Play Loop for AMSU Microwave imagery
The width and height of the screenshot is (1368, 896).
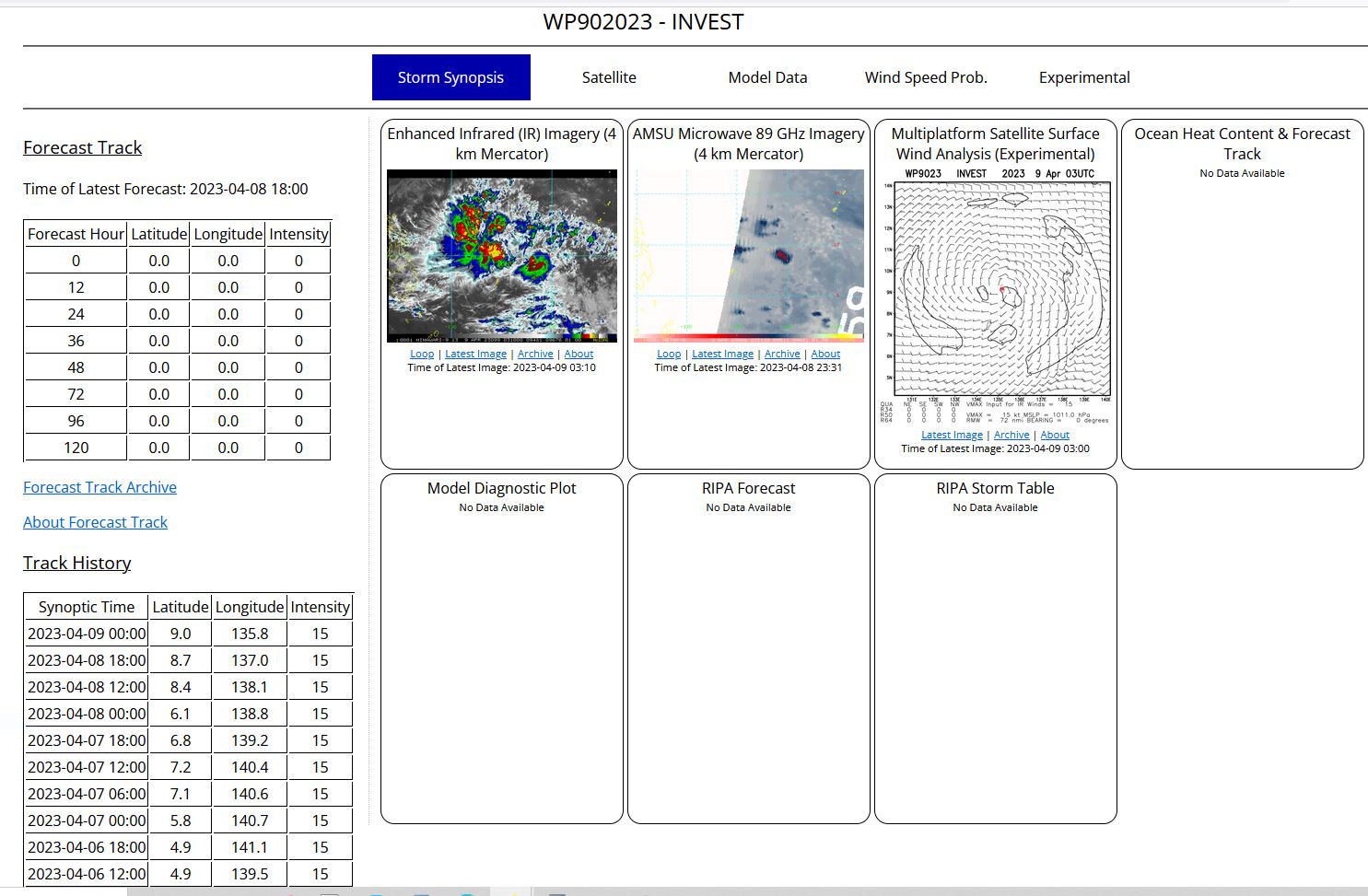point(669,354)
